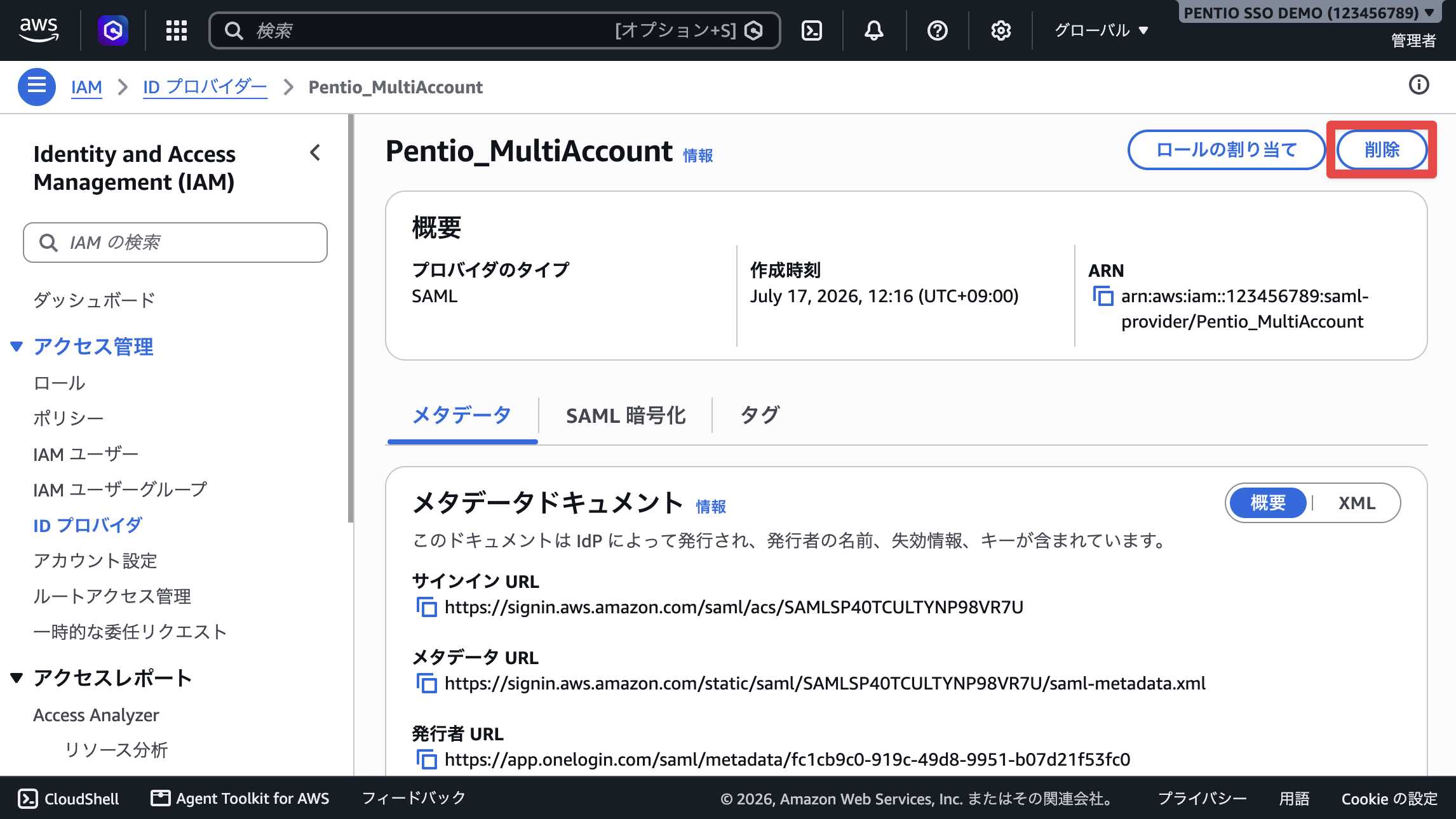Copy the issuer URL with its icon
This screenshot has height=819, width=1456.
coord(427,759)
